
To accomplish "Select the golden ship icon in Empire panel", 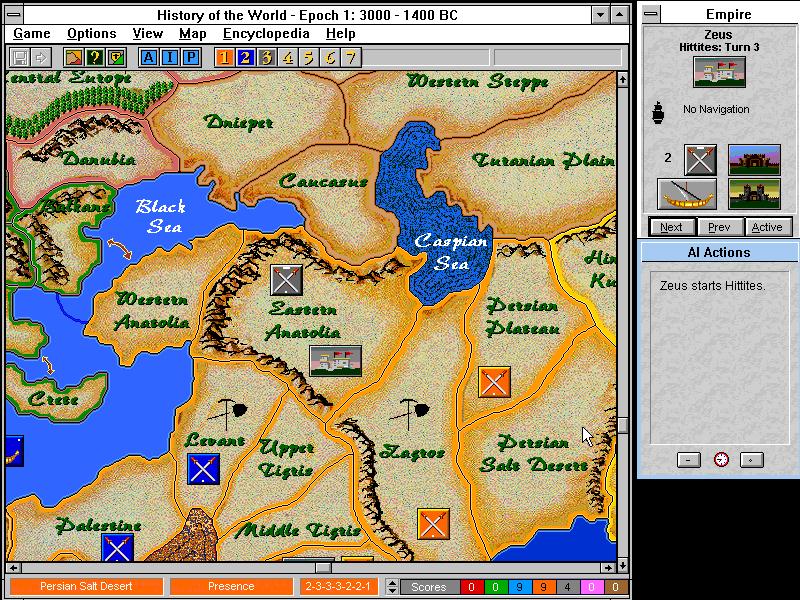I will [x=687, y=194].
